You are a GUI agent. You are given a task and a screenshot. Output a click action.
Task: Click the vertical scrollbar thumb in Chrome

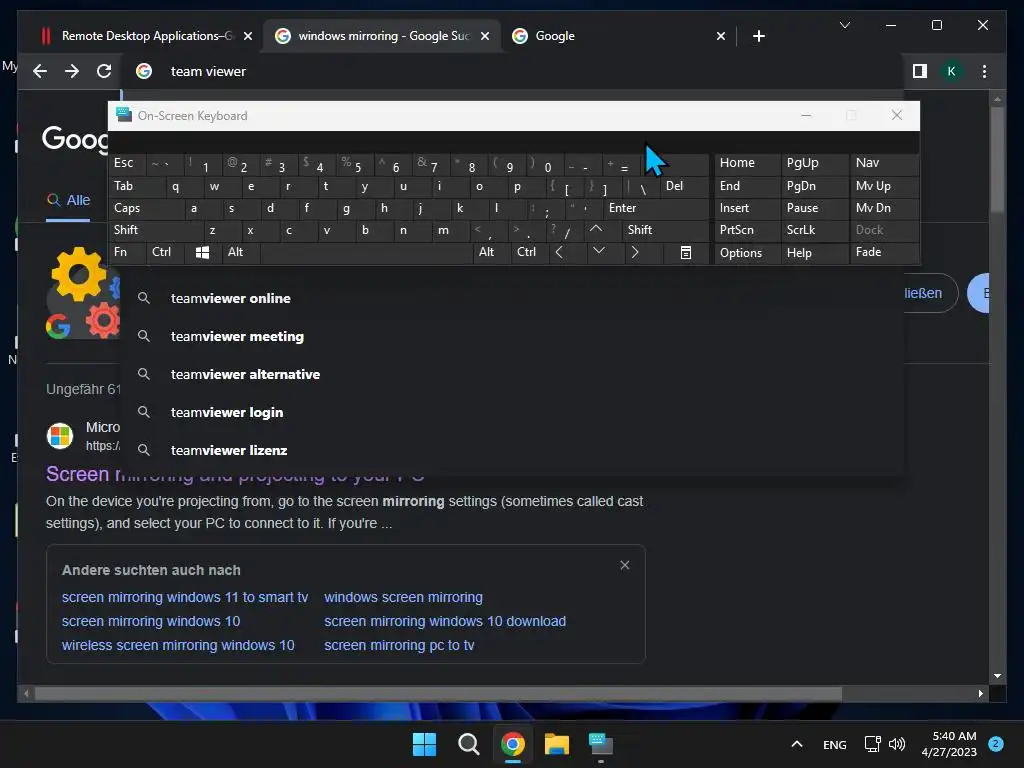tap(997, 160)
